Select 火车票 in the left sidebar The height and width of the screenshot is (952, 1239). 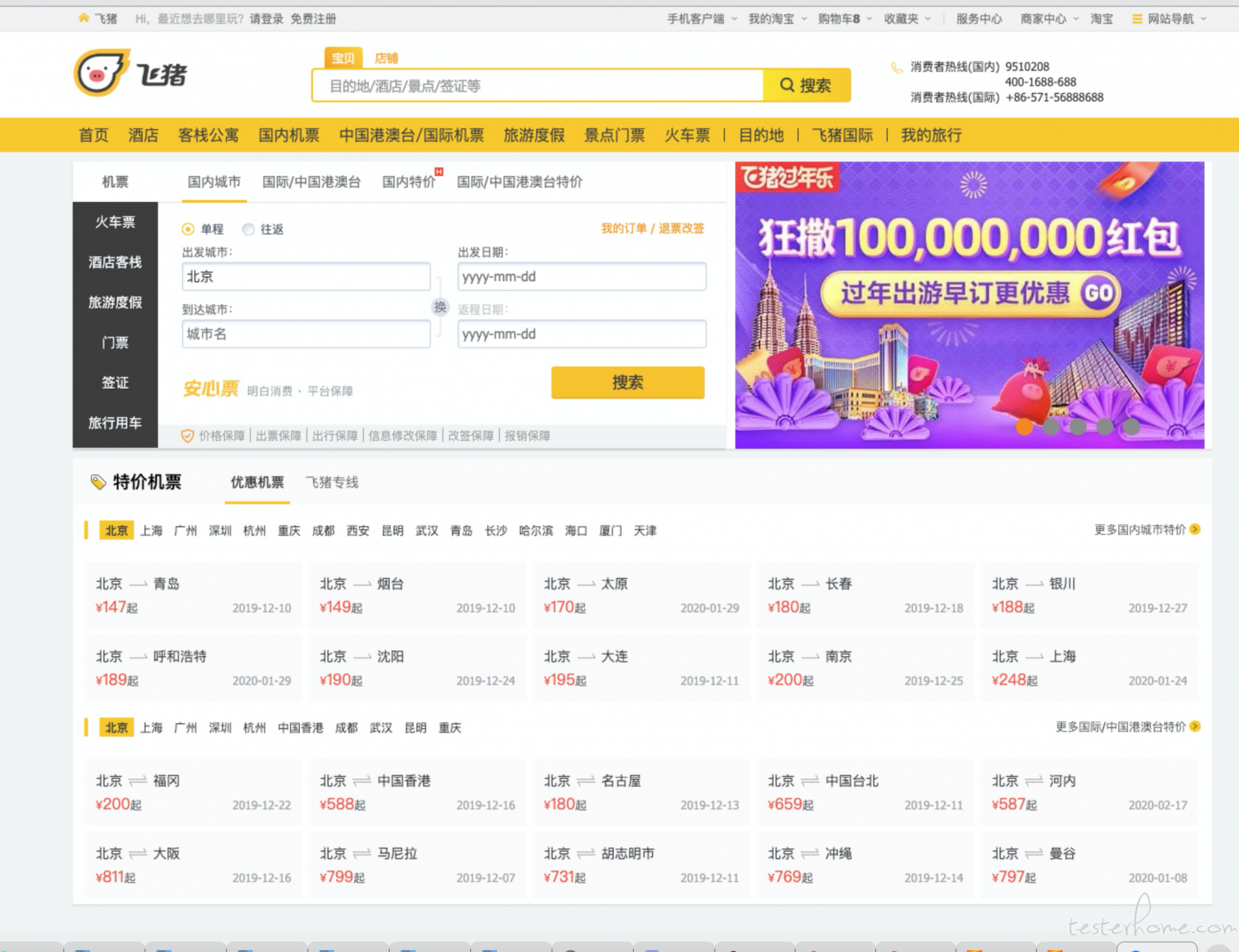[115, 222]
